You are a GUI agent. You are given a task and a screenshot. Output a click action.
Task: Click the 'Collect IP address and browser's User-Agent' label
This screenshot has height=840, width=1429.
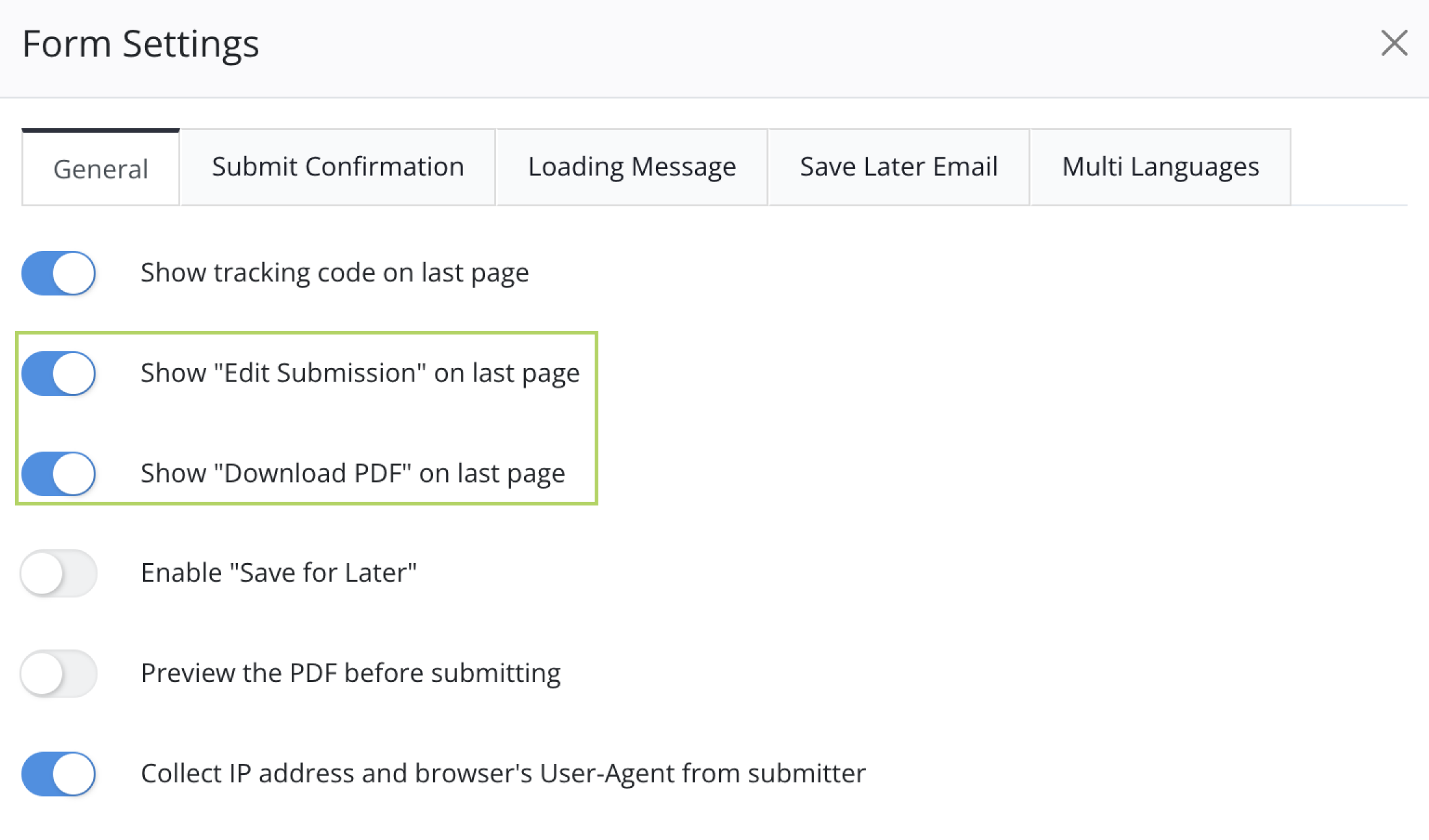pos(503,774)
